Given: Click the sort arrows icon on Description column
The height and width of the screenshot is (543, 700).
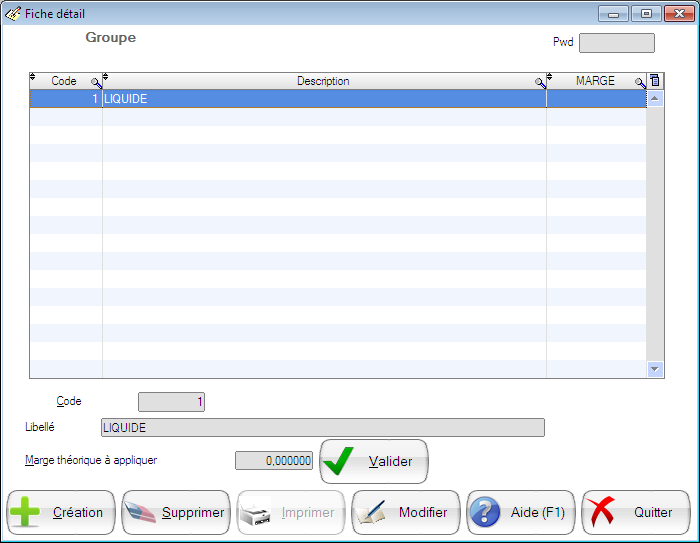Looking at the screenshot, I should 106,78.
